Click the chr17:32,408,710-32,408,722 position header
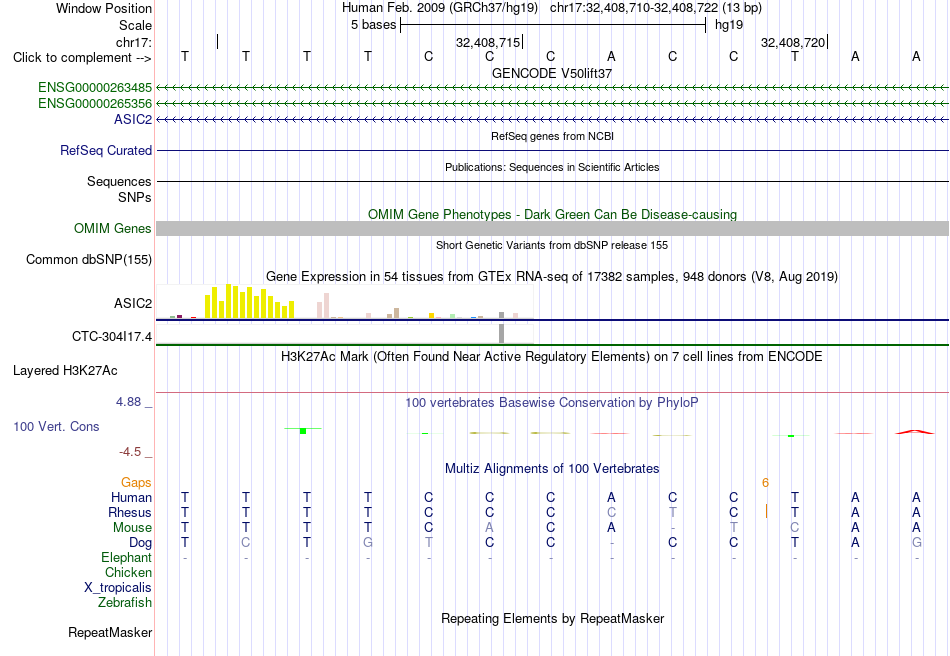This screenshot has height=656, width=950. [x=656, y=8]
